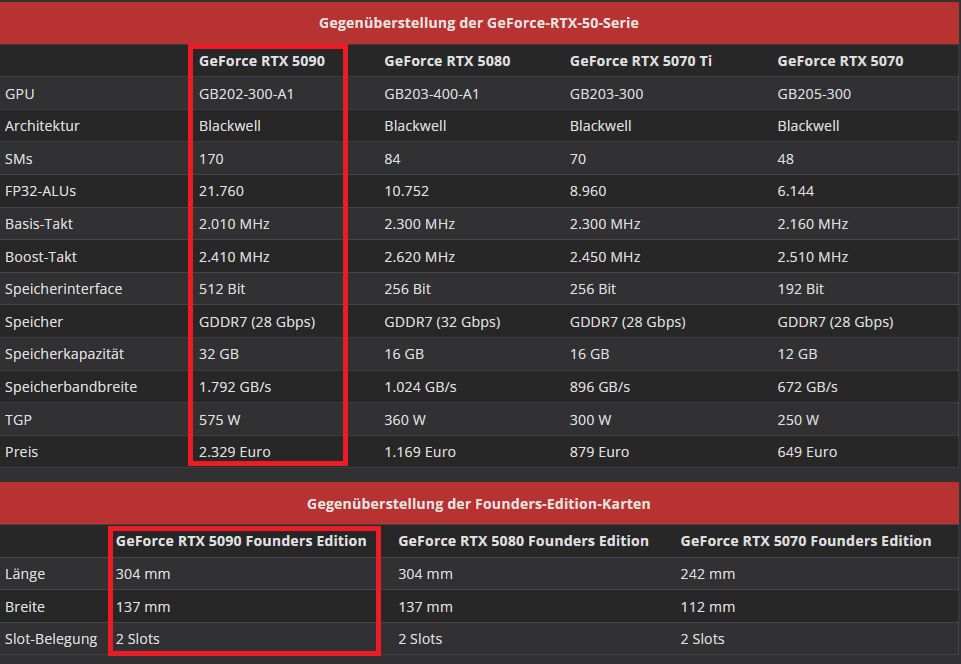The height and width of the screenshot is (664, 961).
Task: Click the '112 mm' width value
Action: pyautogui.click(x=707, y=607)
